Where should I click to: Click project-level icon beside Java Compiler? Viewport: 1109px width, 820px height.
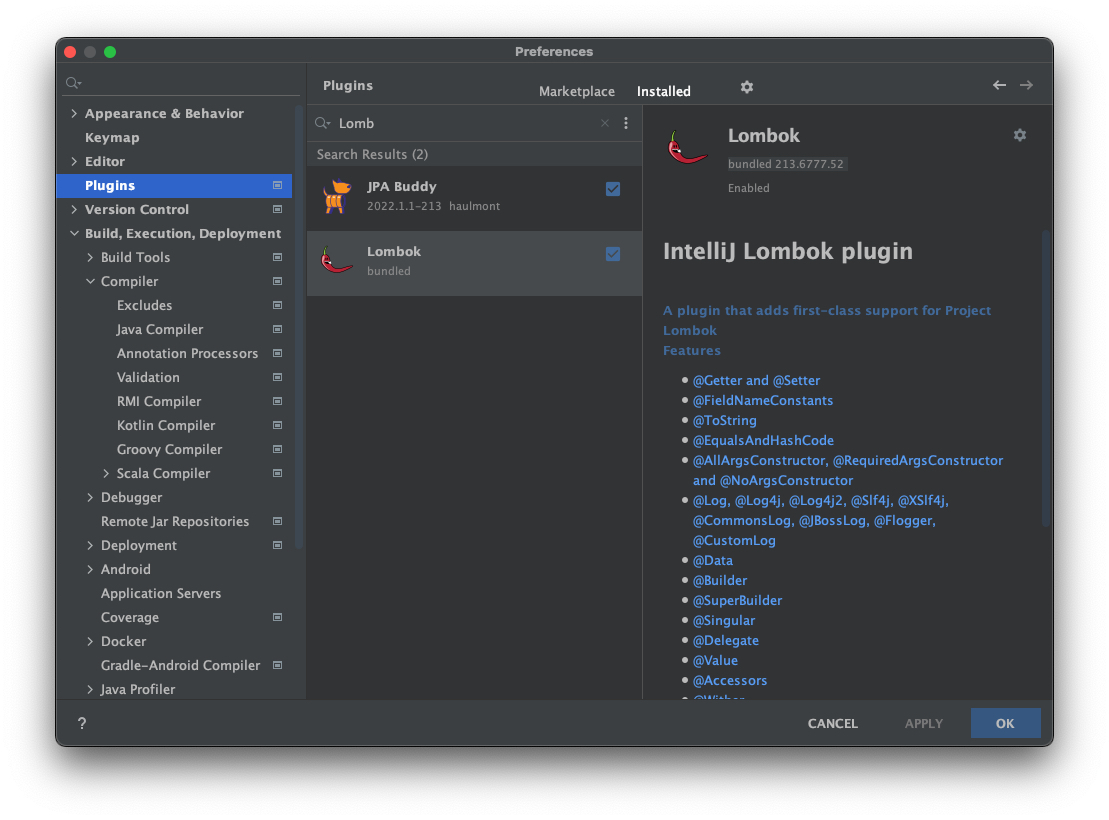click(277, 330)
